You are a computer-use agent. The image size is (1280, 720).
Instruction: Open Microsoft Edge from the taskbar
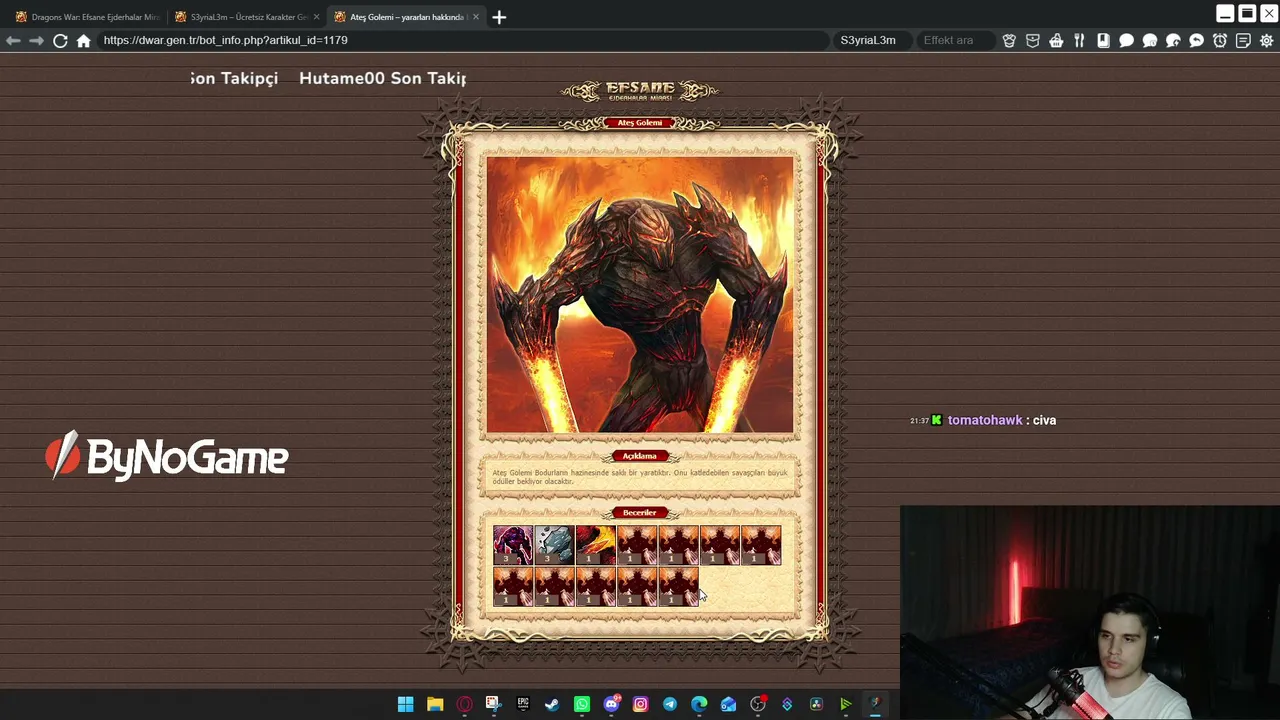point(699,704)
